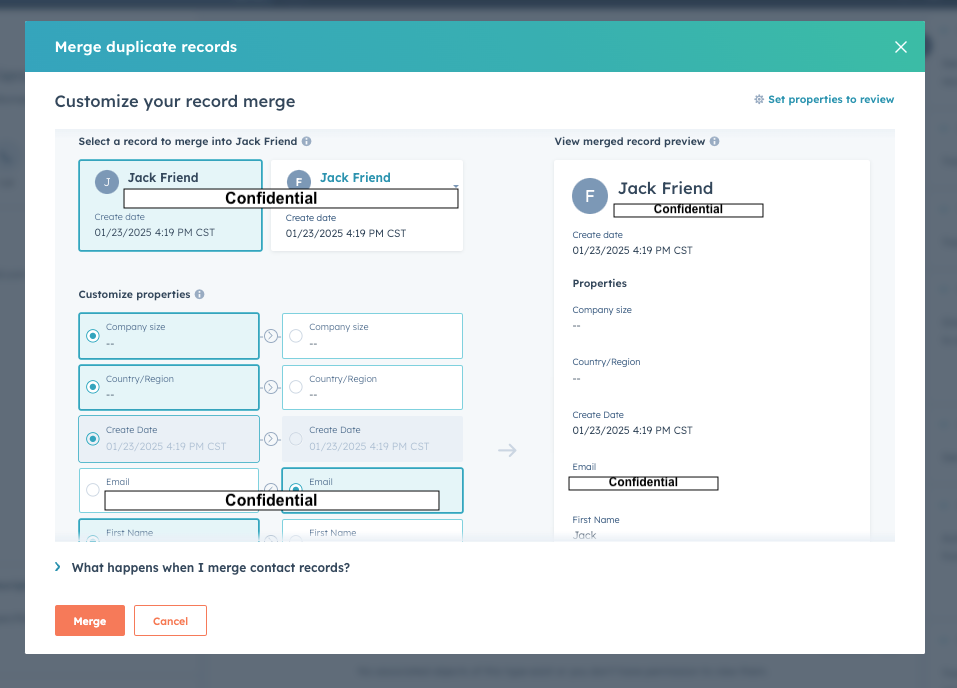Click the Create date value in merged preview header
957x688 pixels.
pos(632,250)
